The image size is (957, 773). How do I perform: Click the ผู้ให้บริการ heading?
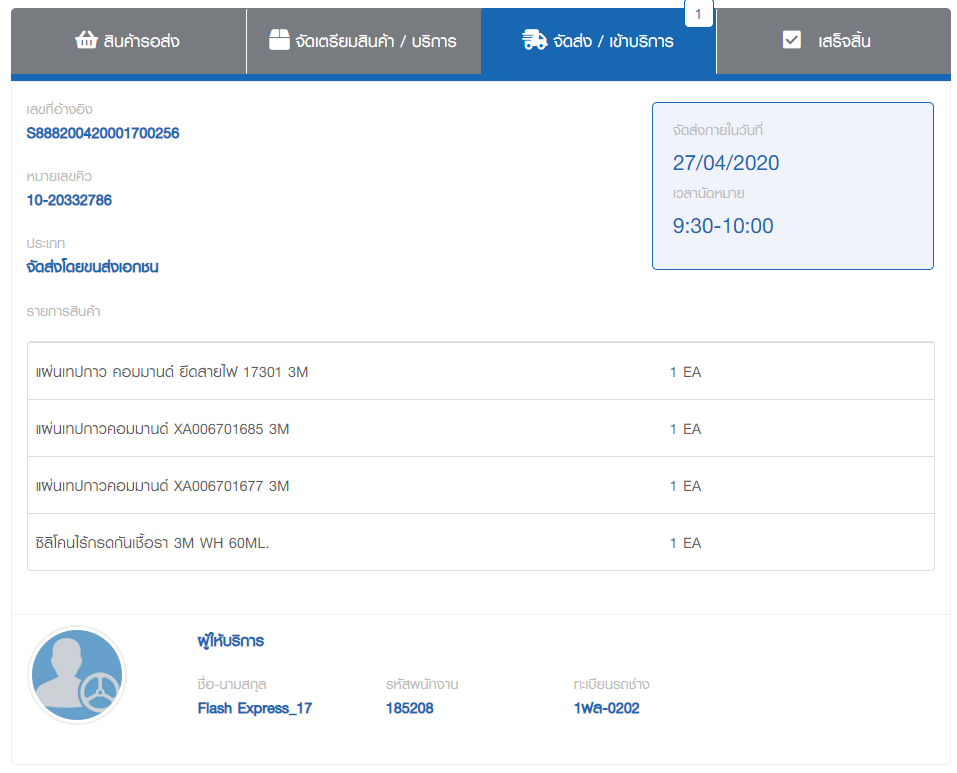231,641
